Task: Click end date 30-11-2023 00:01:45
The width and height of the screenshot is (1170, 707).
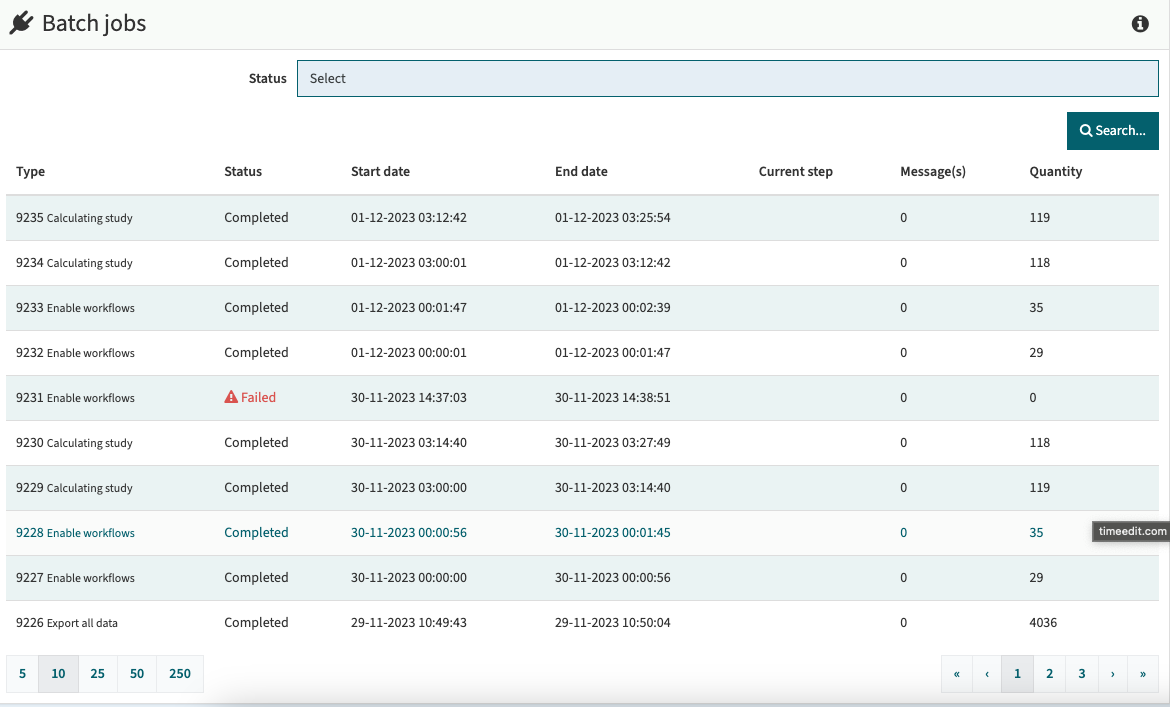Action: click(613, 532)
